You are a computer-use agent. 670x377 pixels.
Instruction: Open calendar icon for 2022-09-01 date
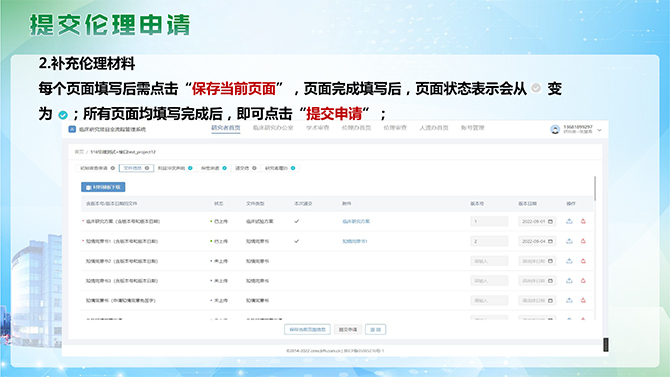[x=550, y=221]
